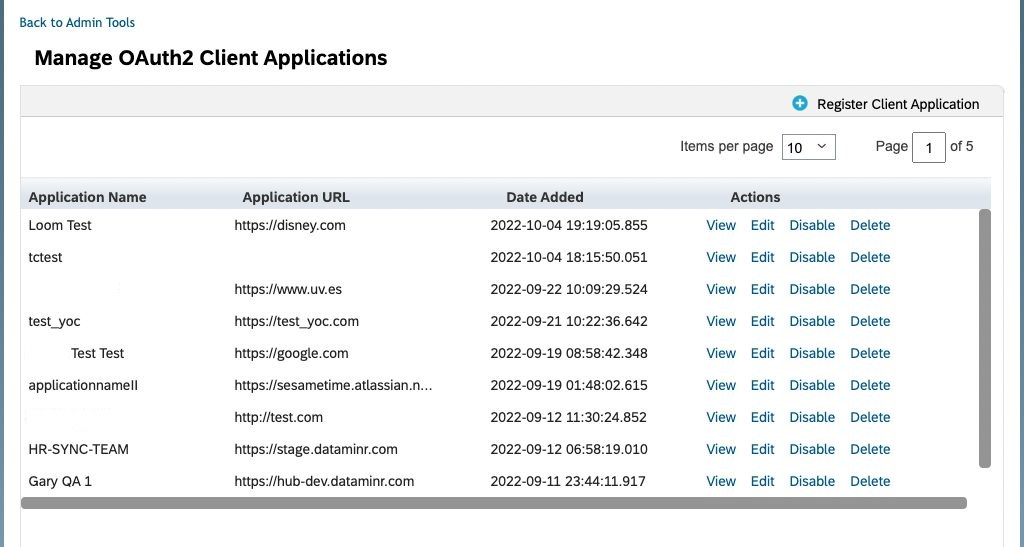Delete the test_yoc application
The width and height of the screenshot is (1024, 547).
tap(870, 321)
